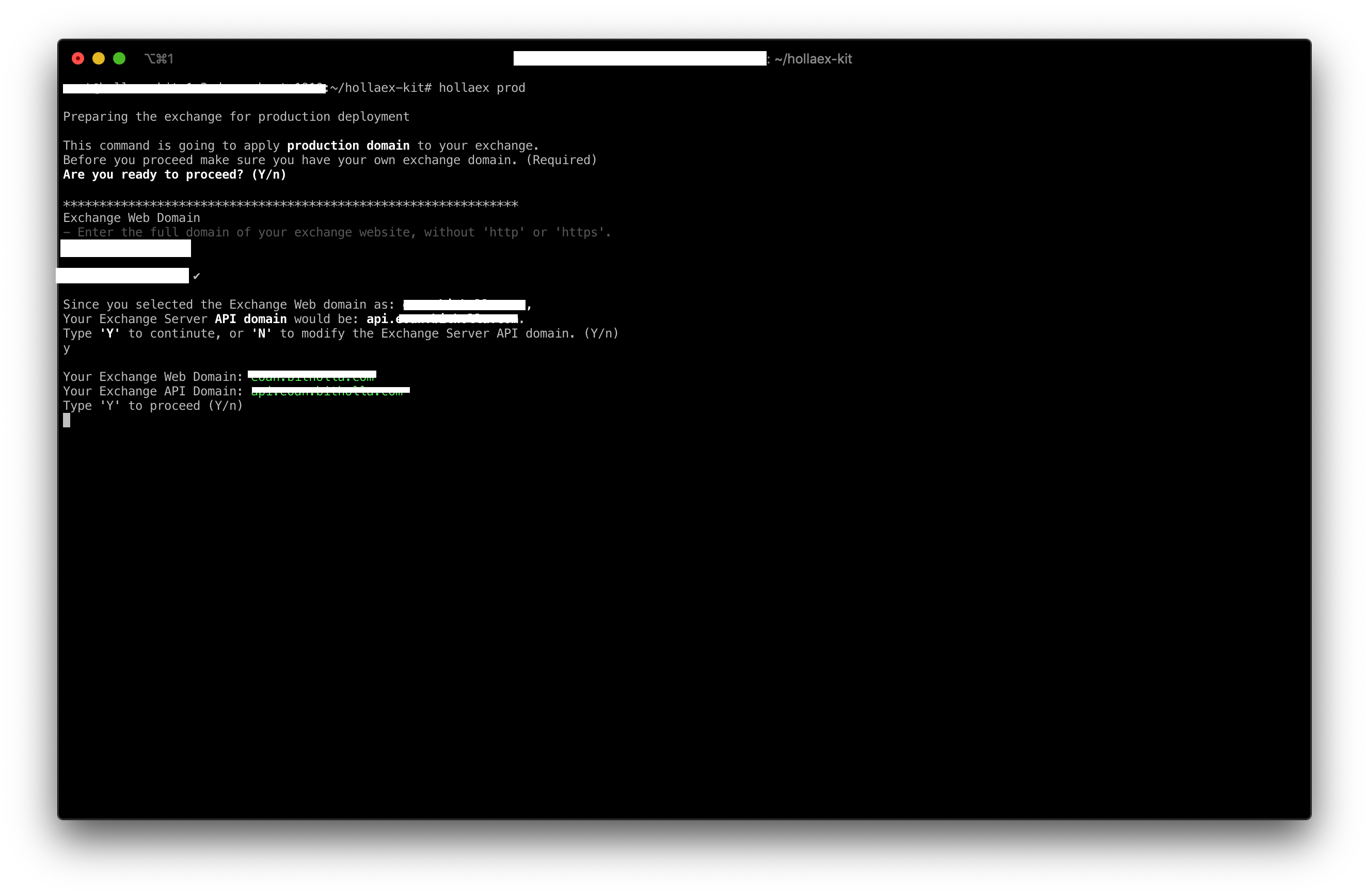
Task: Click the checkmark after the domain entry
Action: click(197, 276)
